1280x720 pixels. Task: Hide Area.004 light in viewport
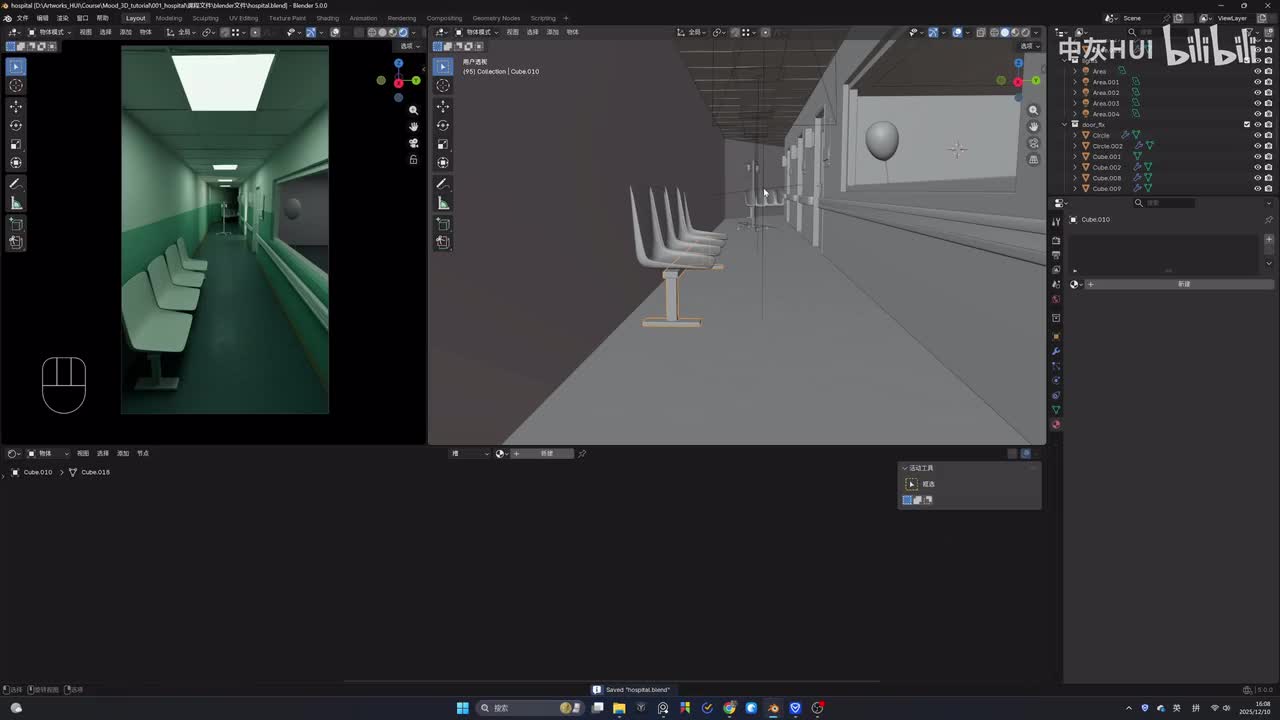pos(1257,114)
